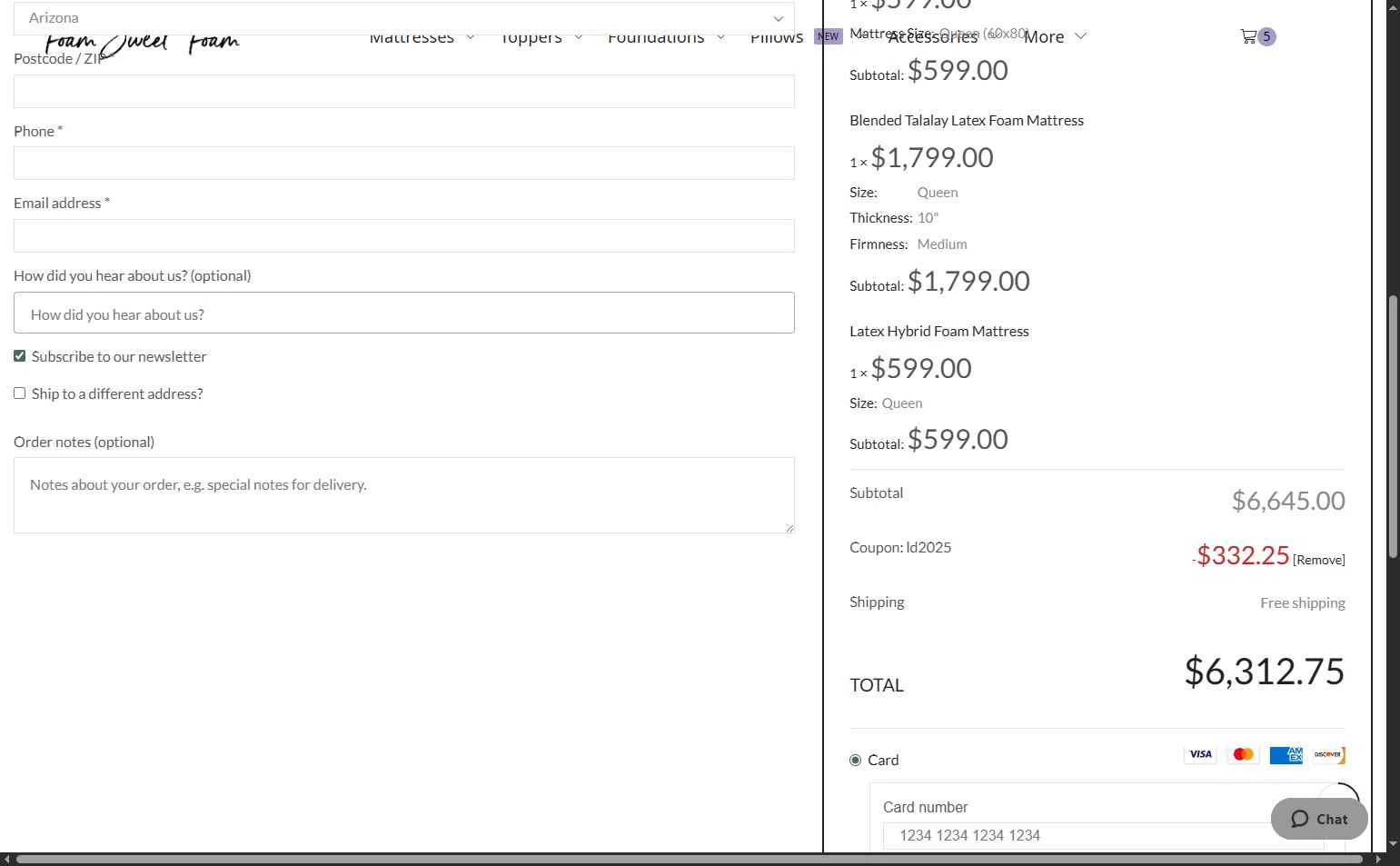Open the Foundations menu item
The image size is (1400, 866).
656,37
